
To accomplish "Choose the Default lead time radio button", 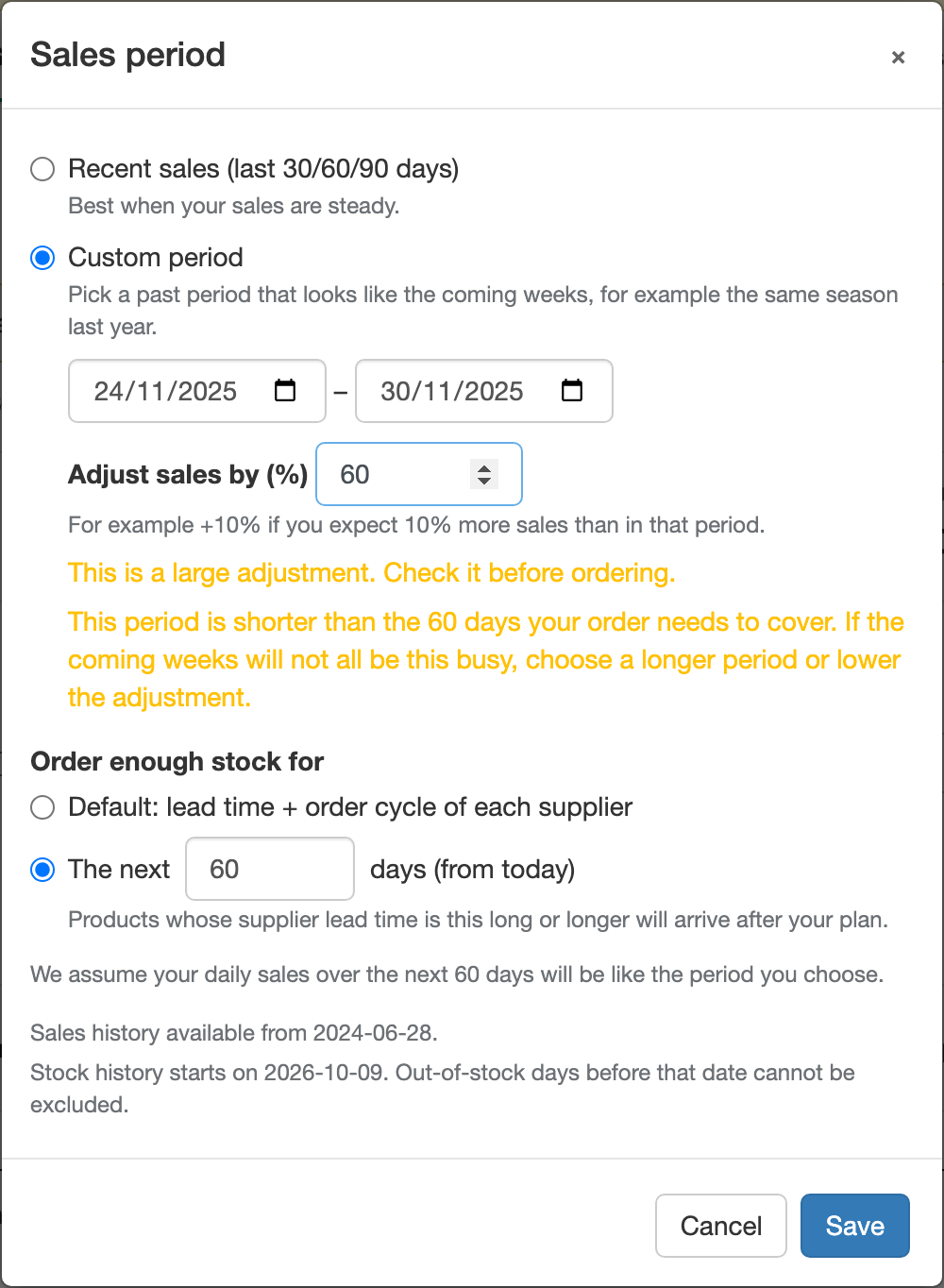I will coord(42,807).
